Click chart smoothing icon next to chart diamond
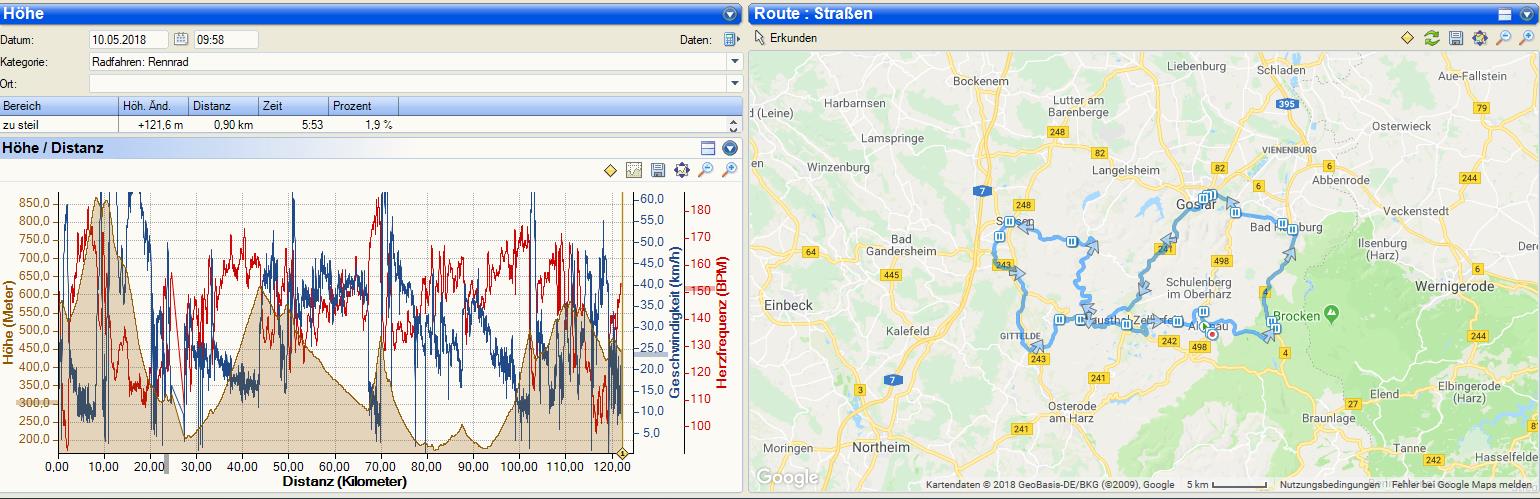The width and height of the screenshot is (1540, 499). (634, 170)
